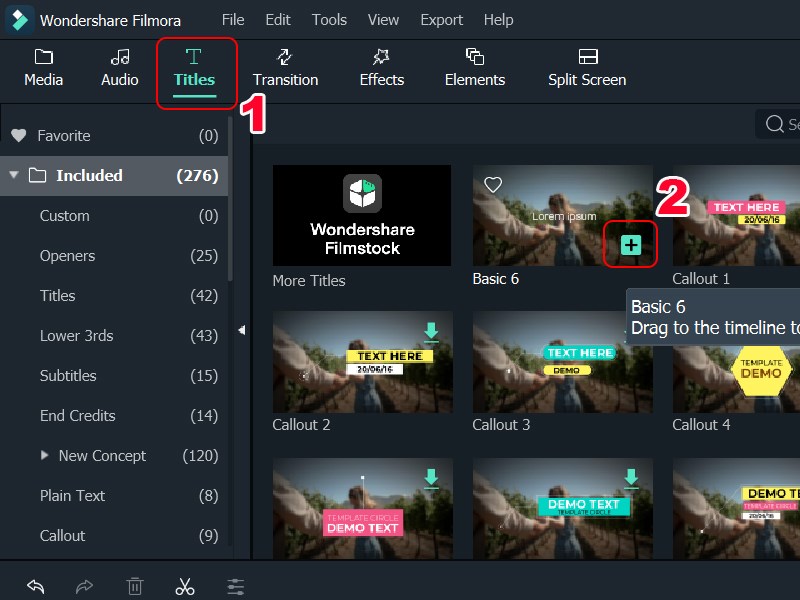The width and height of the screenshot is (800, 600).
Task: Expand the New Concept category
Action: (43, 456)
